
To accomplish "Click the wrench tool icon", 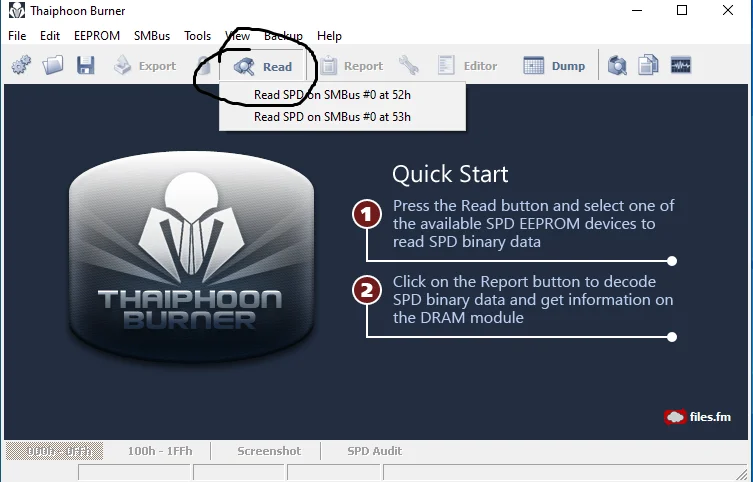I will coord(409,65).
